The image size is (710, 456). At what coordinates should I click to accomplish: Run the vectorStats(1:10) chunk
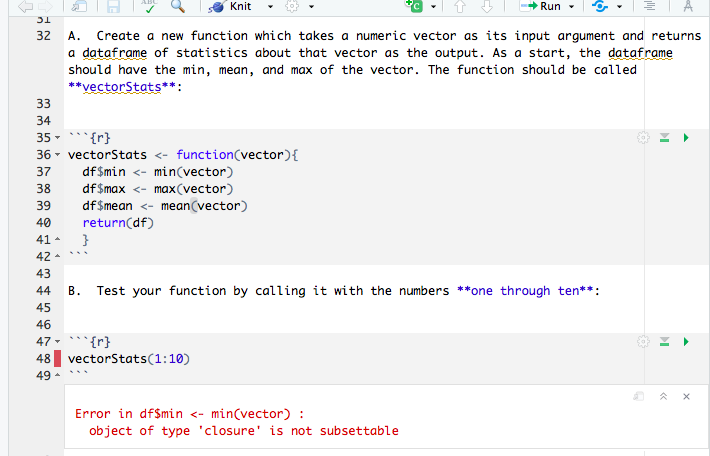pyautogui.click(x=686, y=341)
